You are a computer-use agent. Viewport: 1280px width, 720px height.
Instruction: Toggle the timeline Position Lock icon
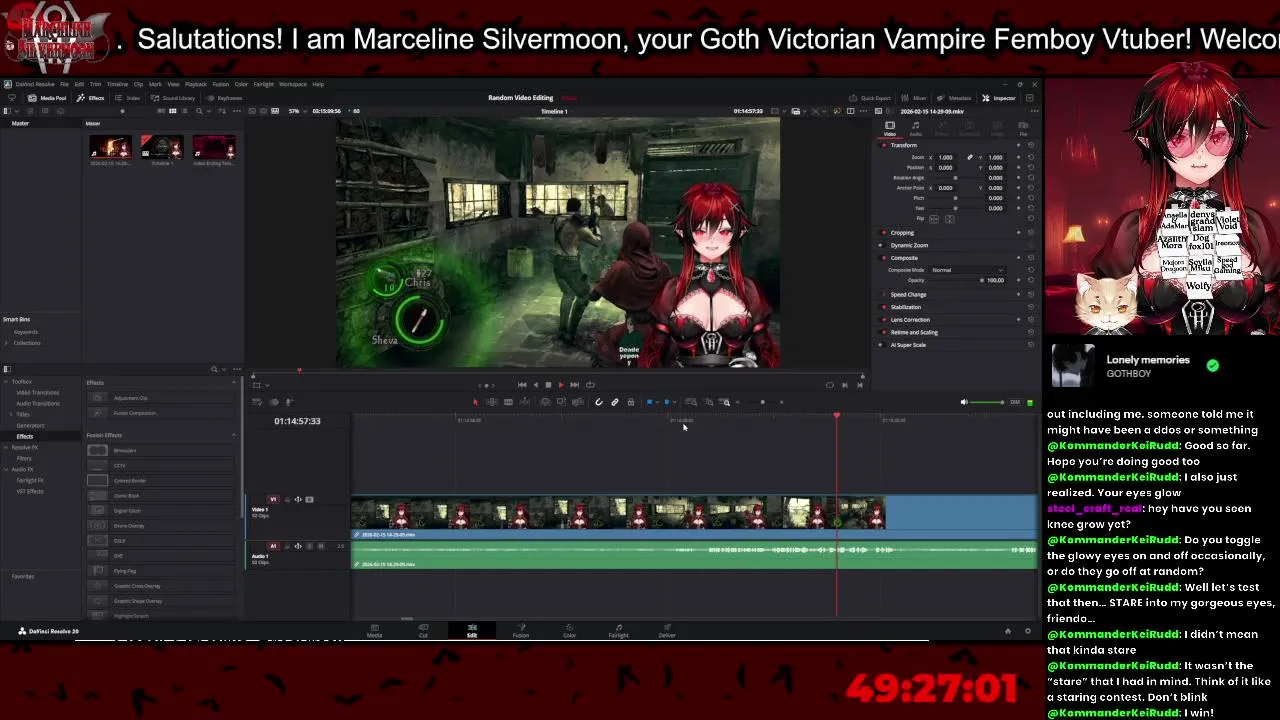(x=631, y=402)
